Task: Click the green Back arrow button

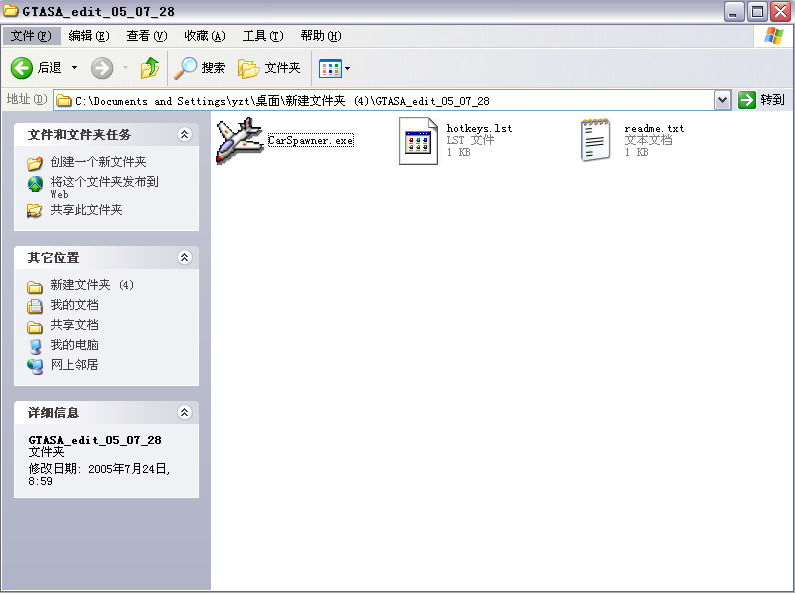Action: click(22, 68)
